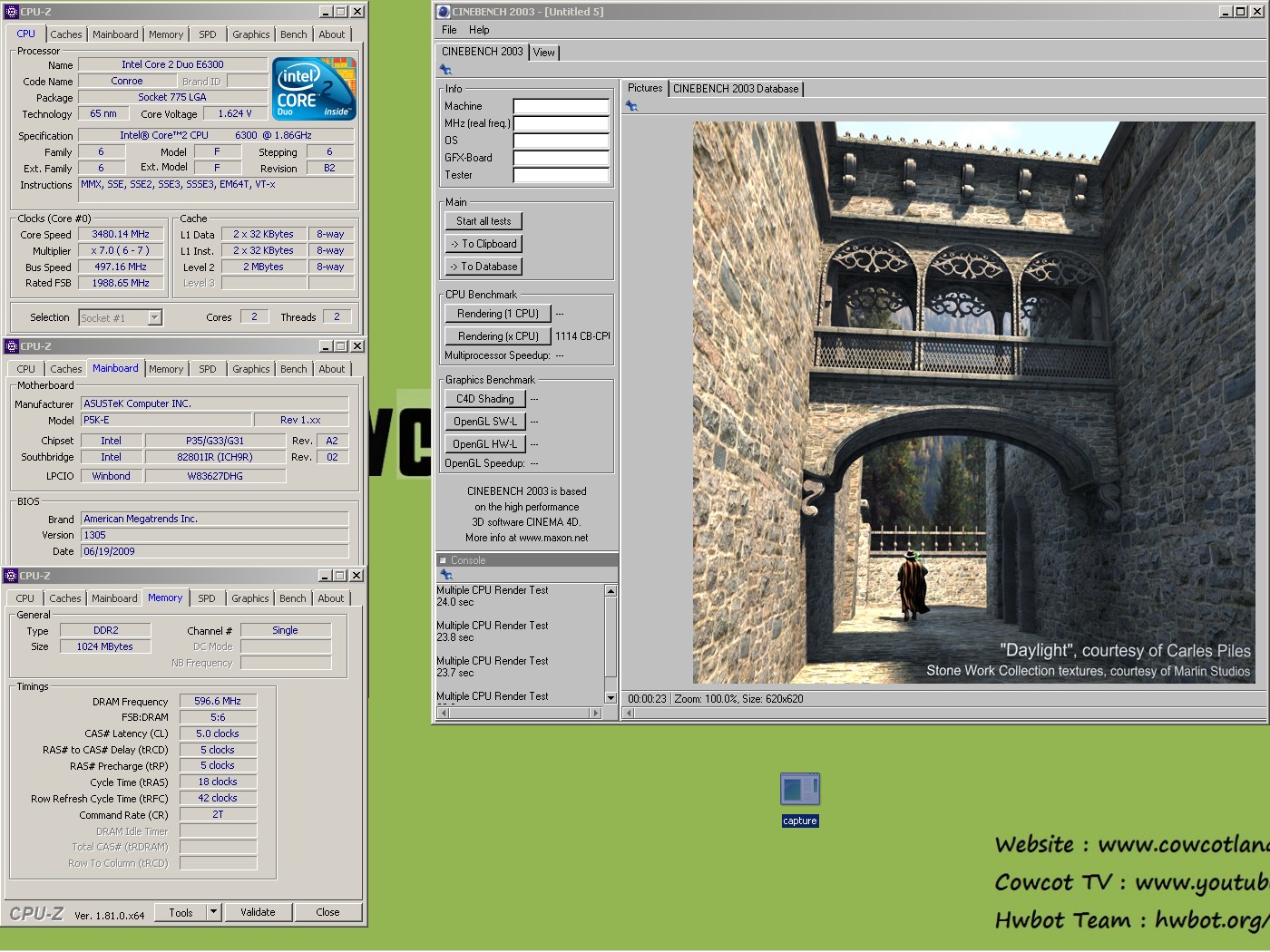
Task: Click the To Database button
Action: [x=484, y=267]
